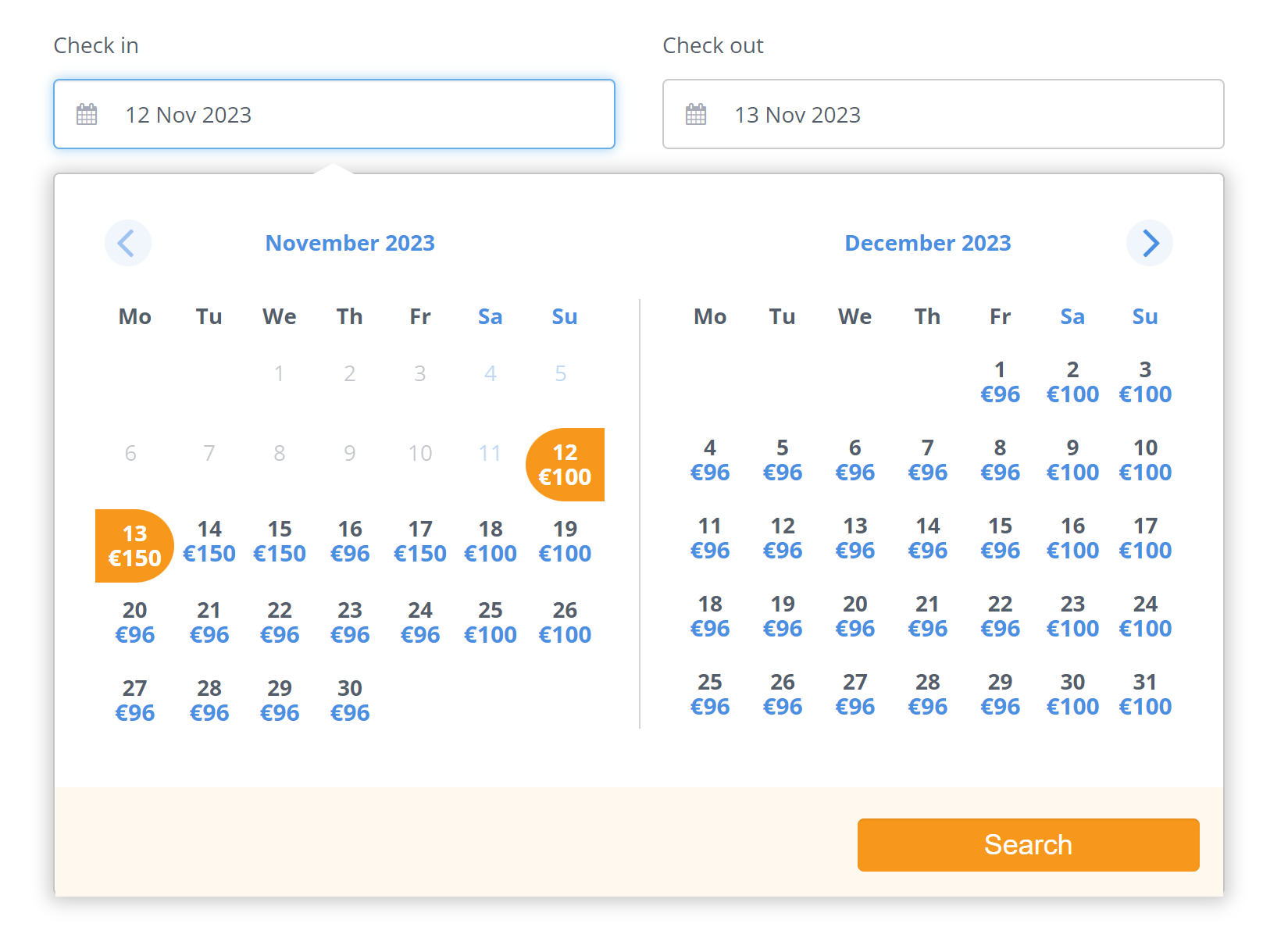This screenshot has height=945, width=1288.
Task: Pick November 30 at €96
Action: pos(350,701)
